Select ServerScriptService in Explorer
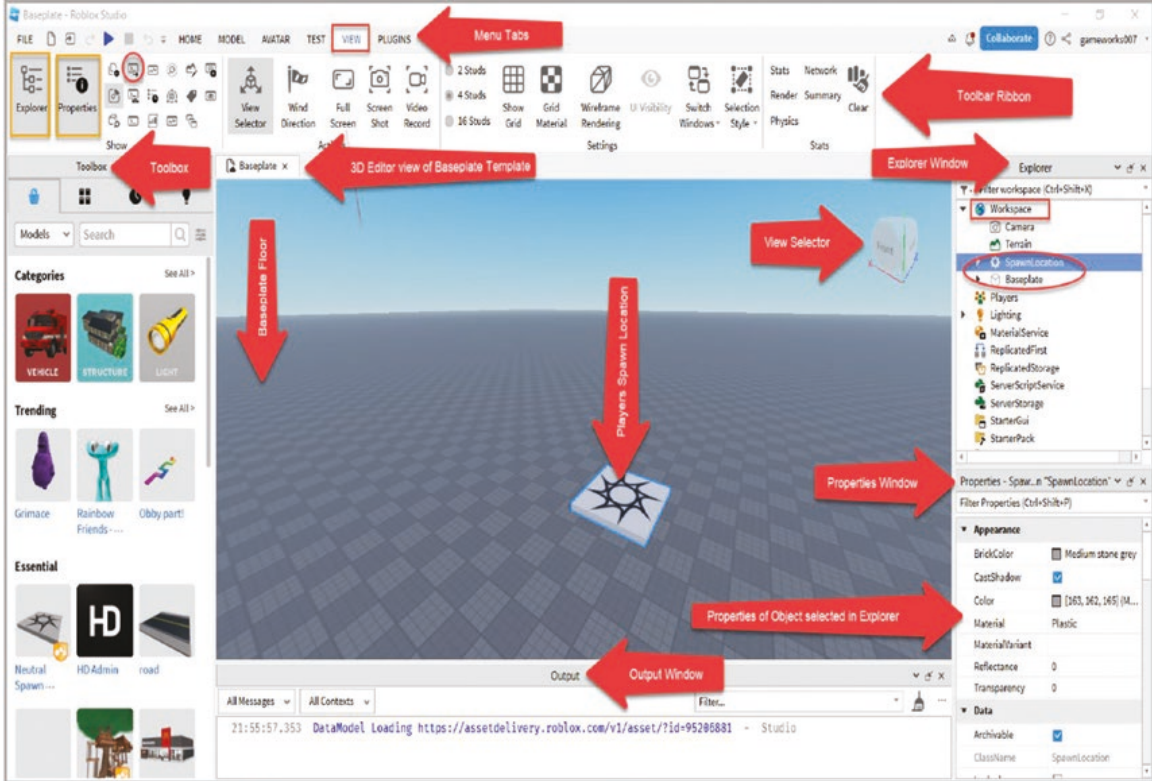The width and height of the screenshot is (1152, 781). [x=1026, y=385]
